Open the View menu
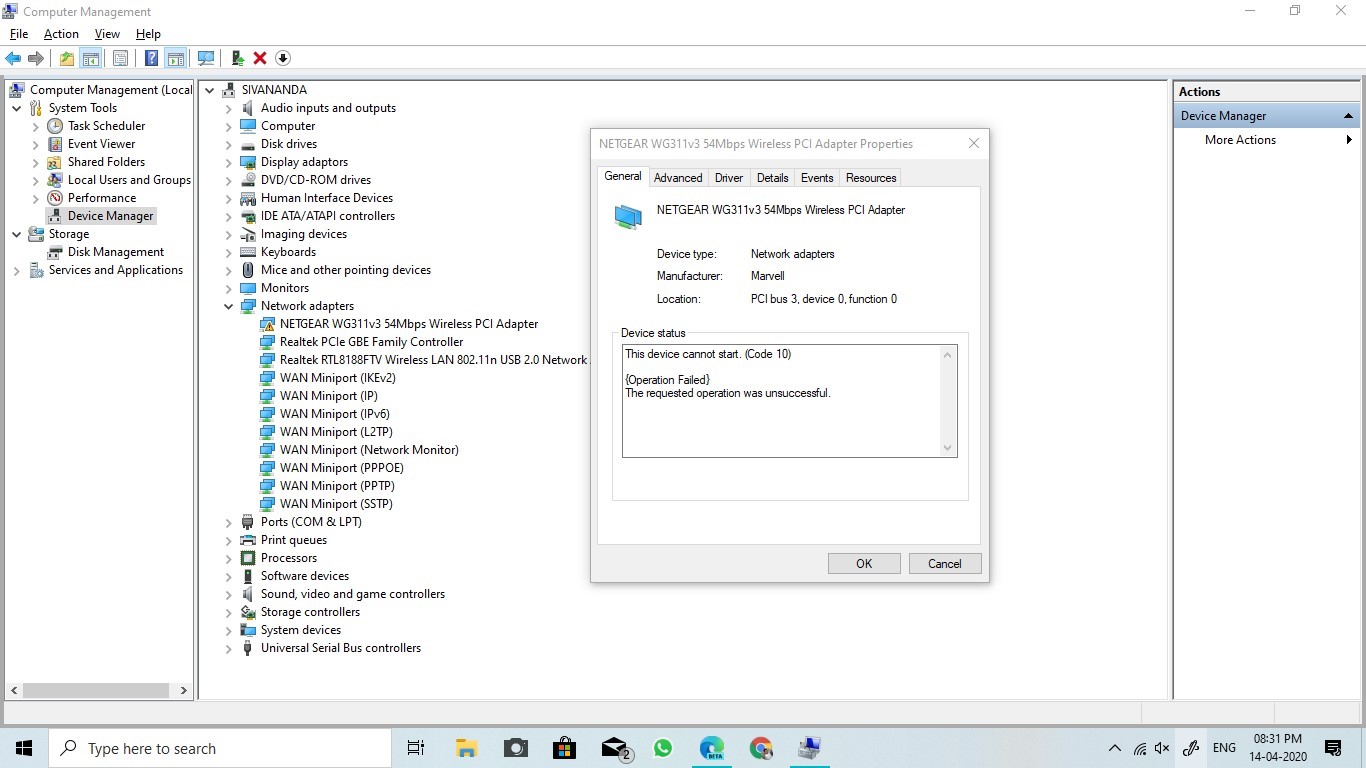 click(x=107, y=34)
